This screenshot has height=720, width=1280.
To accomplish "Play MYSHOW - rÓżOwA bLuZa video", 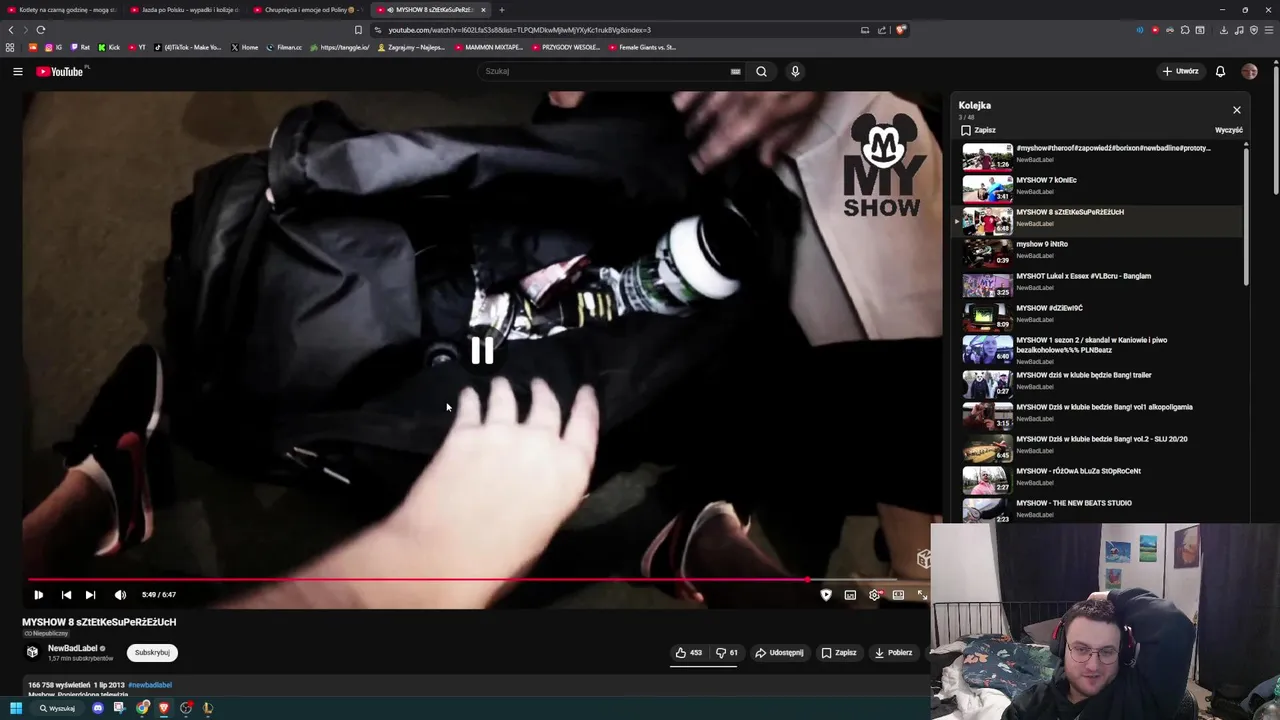I will pos(1101,478).
